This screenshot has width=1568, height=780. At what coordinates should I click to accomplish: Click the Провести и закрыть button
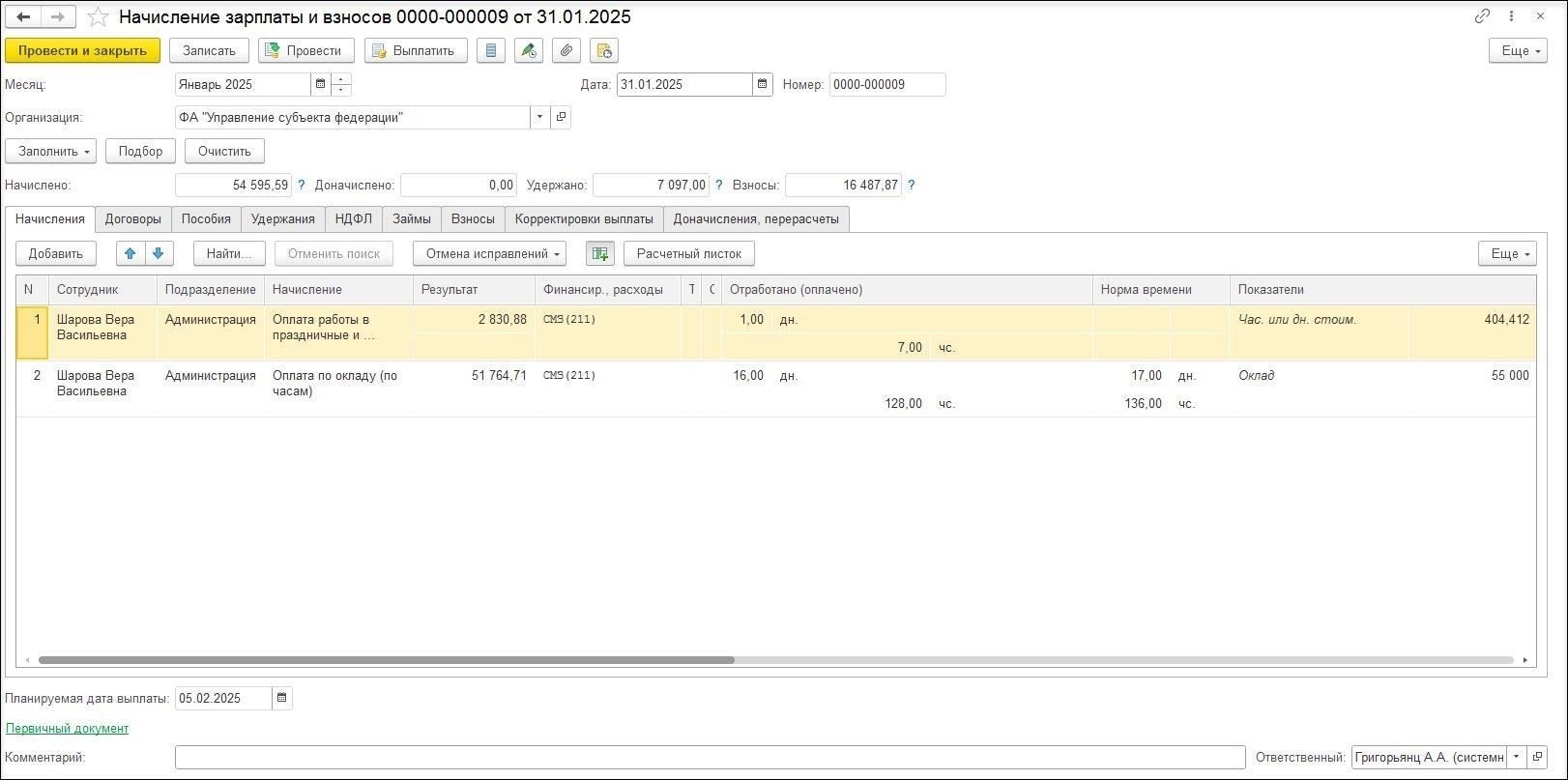click(x=82, y=50)
